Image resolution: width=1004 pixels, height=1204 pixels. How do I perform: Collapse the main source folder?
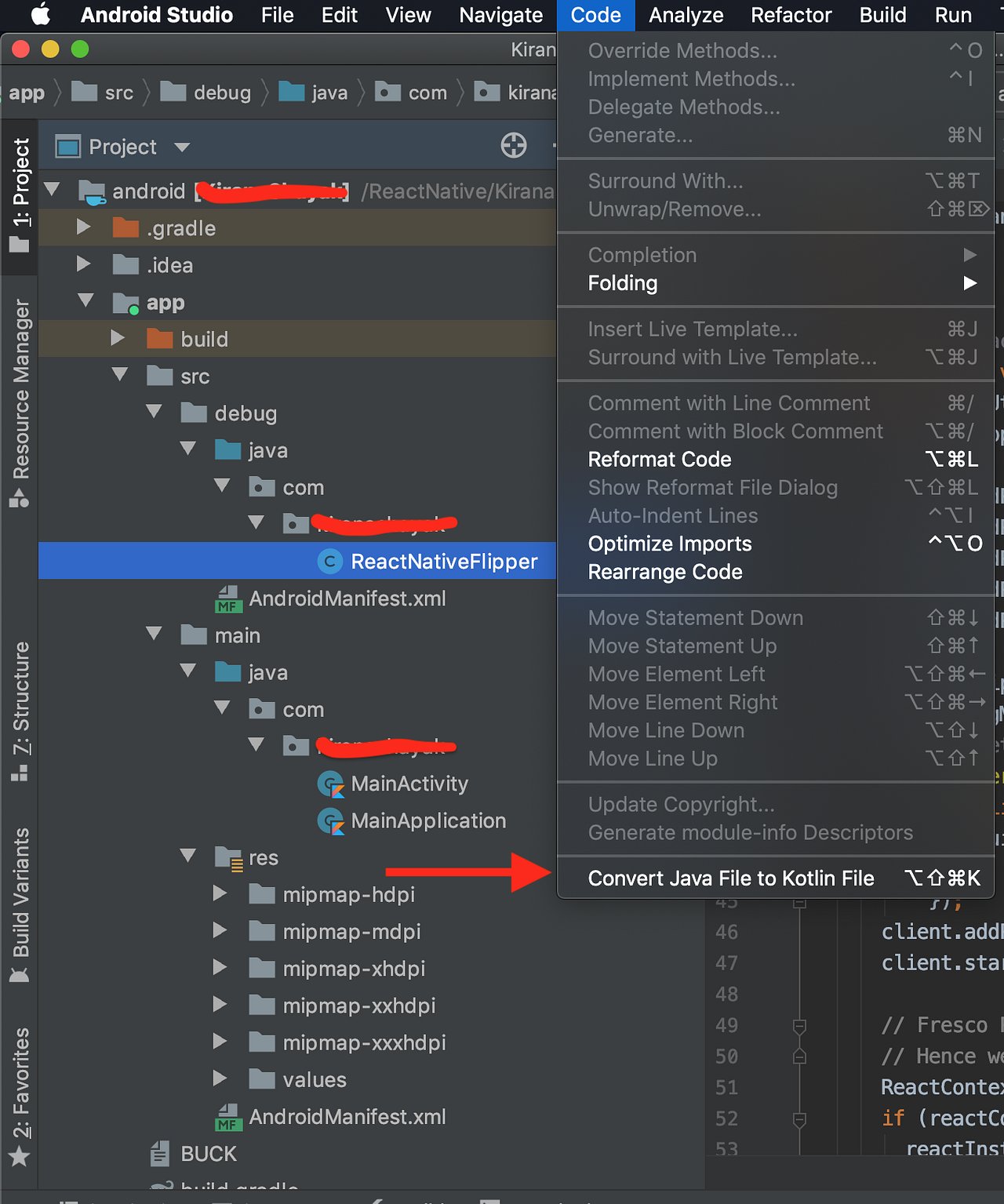[154, 634]
